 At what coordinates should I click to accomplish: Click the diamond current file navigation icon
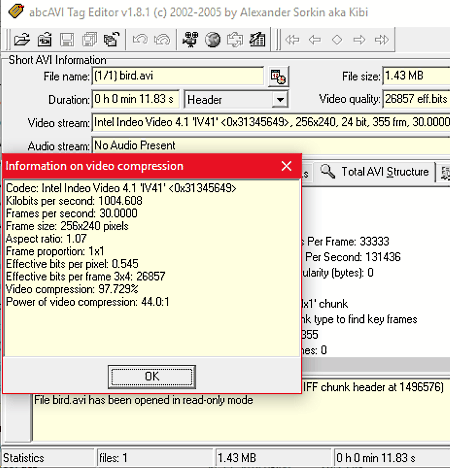[337, 40]
